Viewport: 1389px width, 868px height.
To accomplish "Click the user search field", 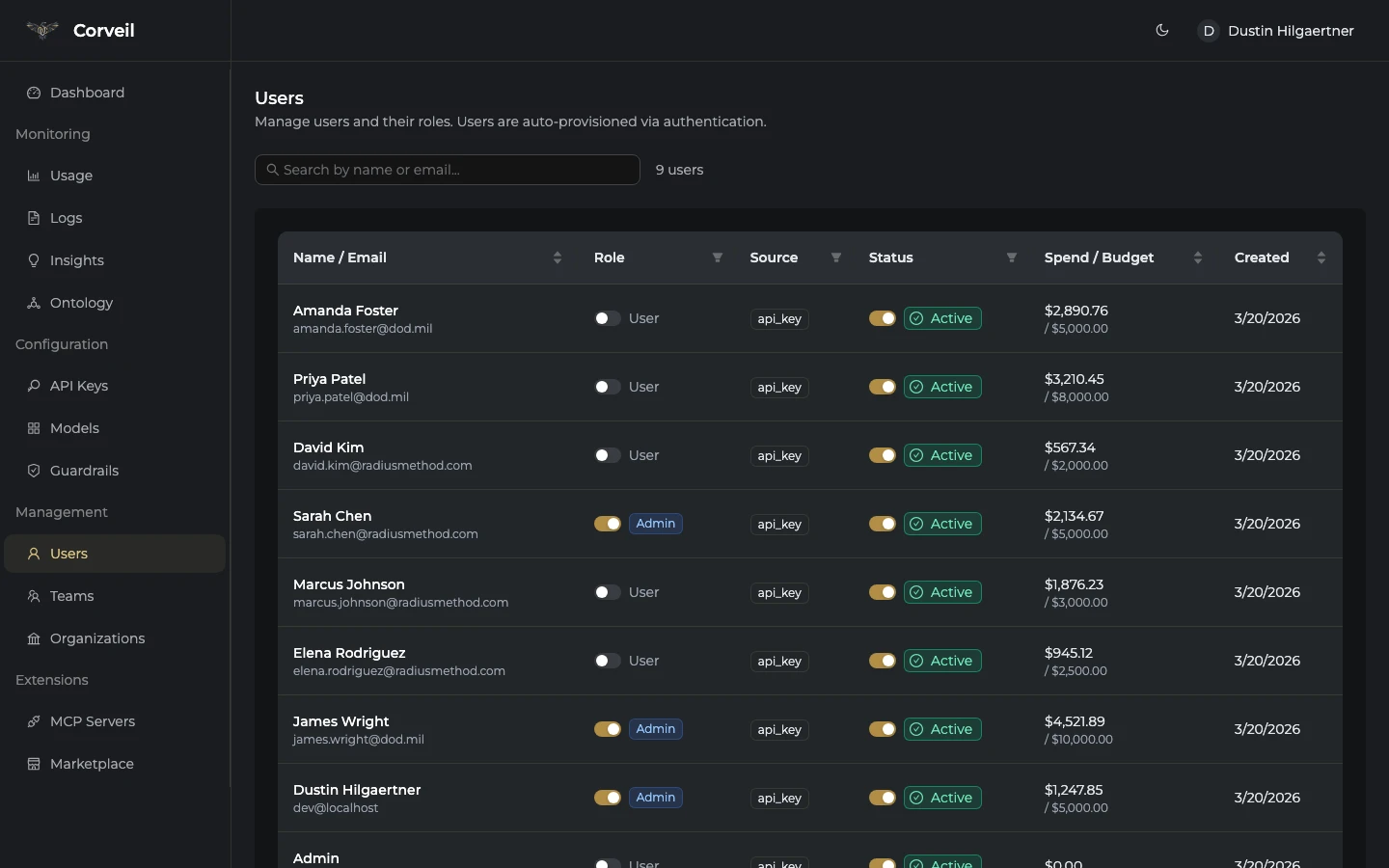I will 448,170.
